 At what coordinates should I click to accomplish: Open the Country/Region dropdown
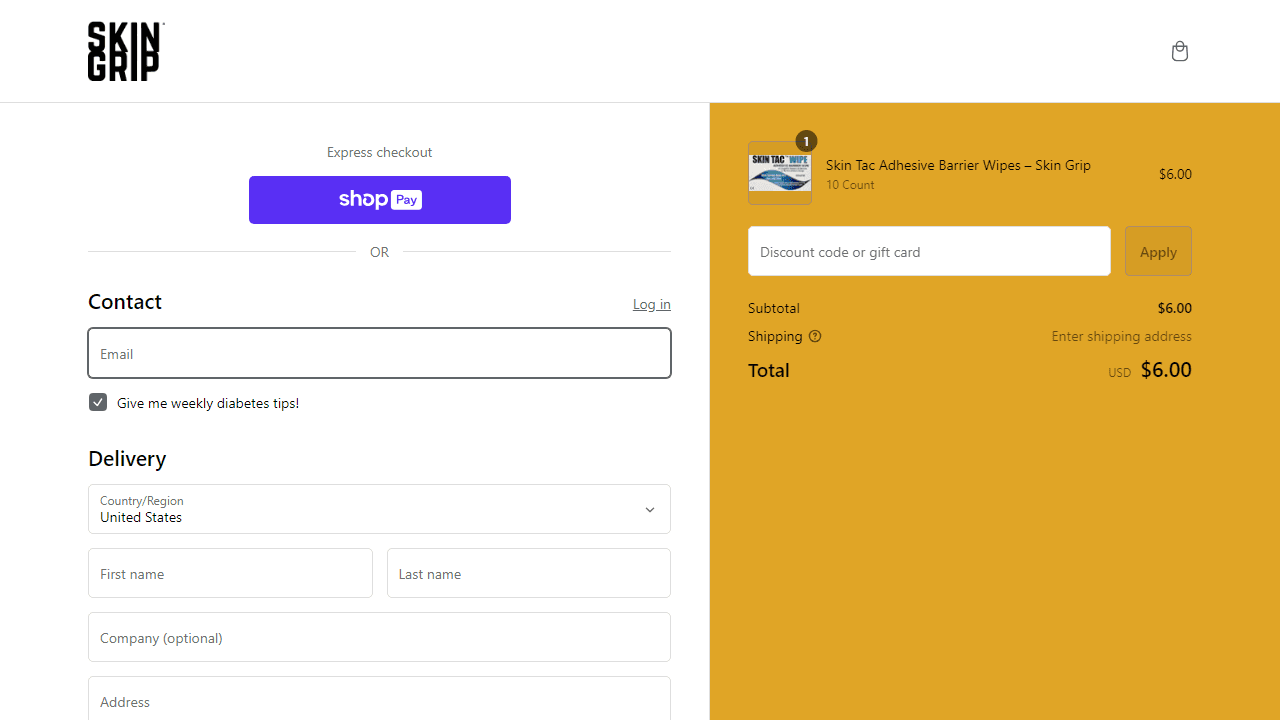(379, 509)
